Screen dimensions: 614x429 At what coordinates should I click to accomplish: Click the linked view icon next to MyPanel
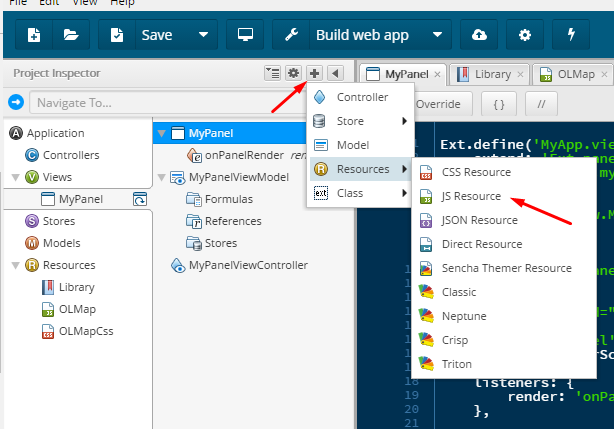(x=140, y=199)
